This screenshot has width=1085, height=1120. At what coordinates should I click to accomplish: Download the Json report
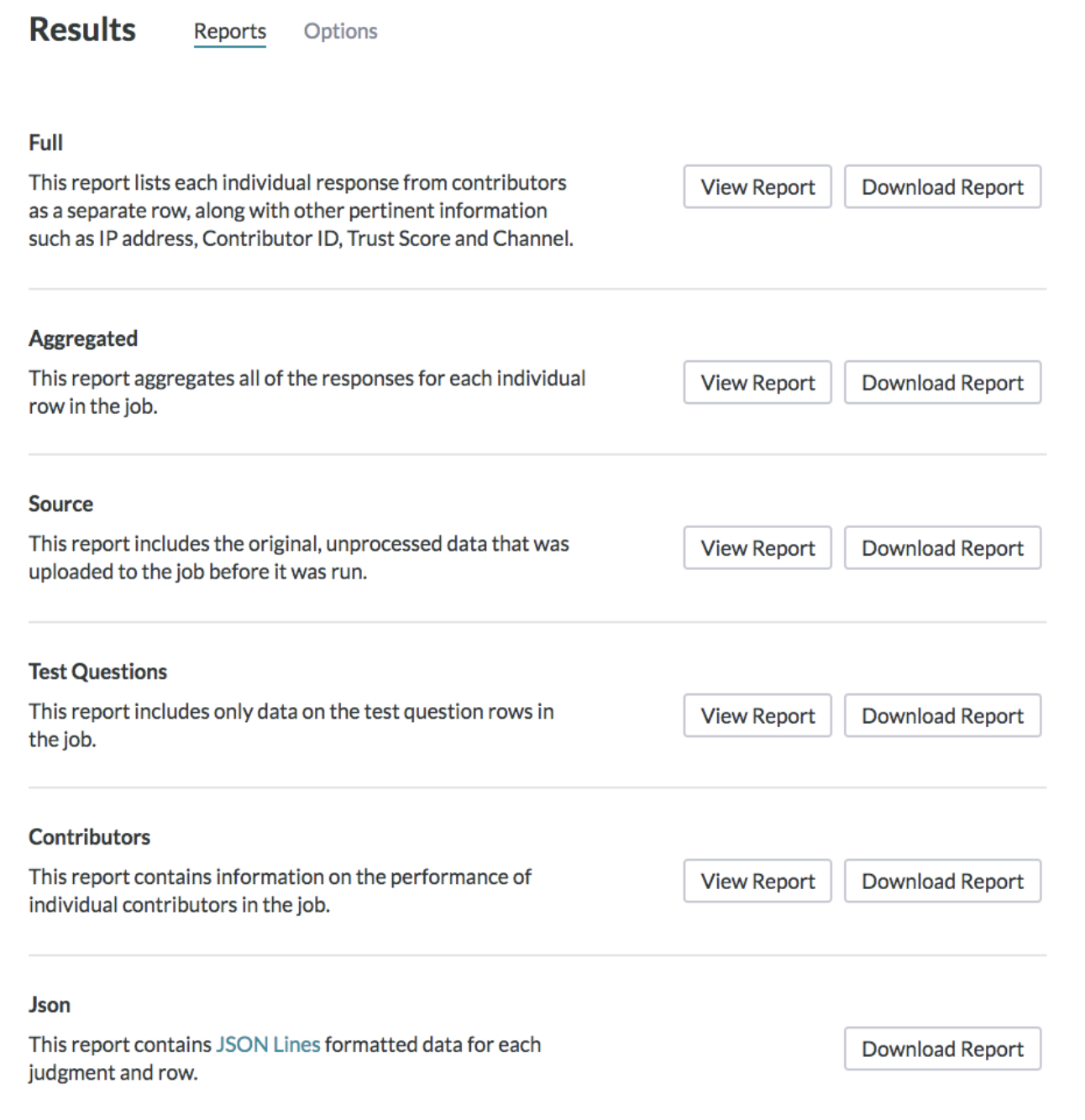pyautogui.click(x=942, y=1049)
